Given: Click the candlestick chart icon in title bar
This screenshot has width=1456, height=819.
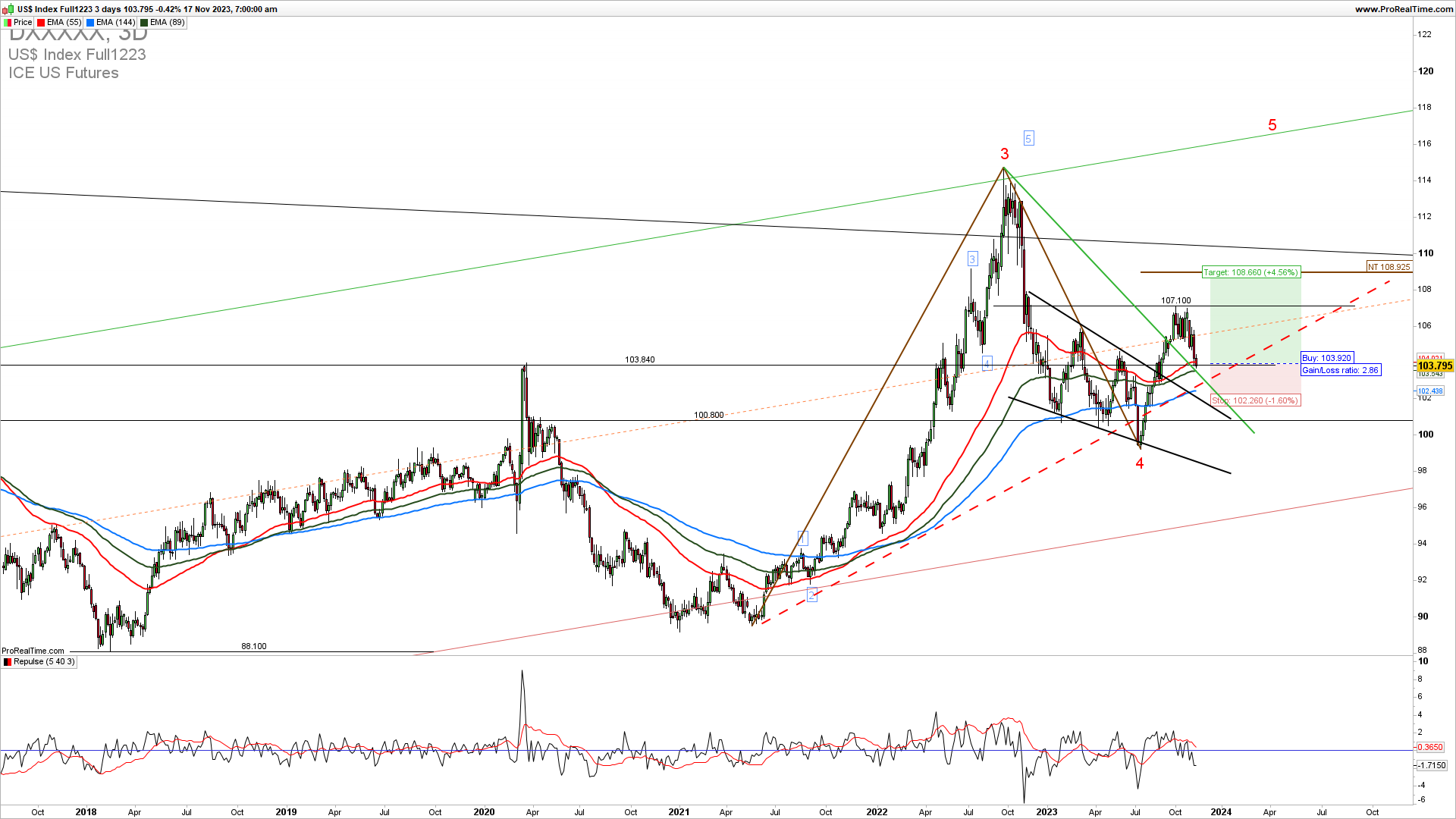Looking at the screenshot, I should [x=8, y=9].
